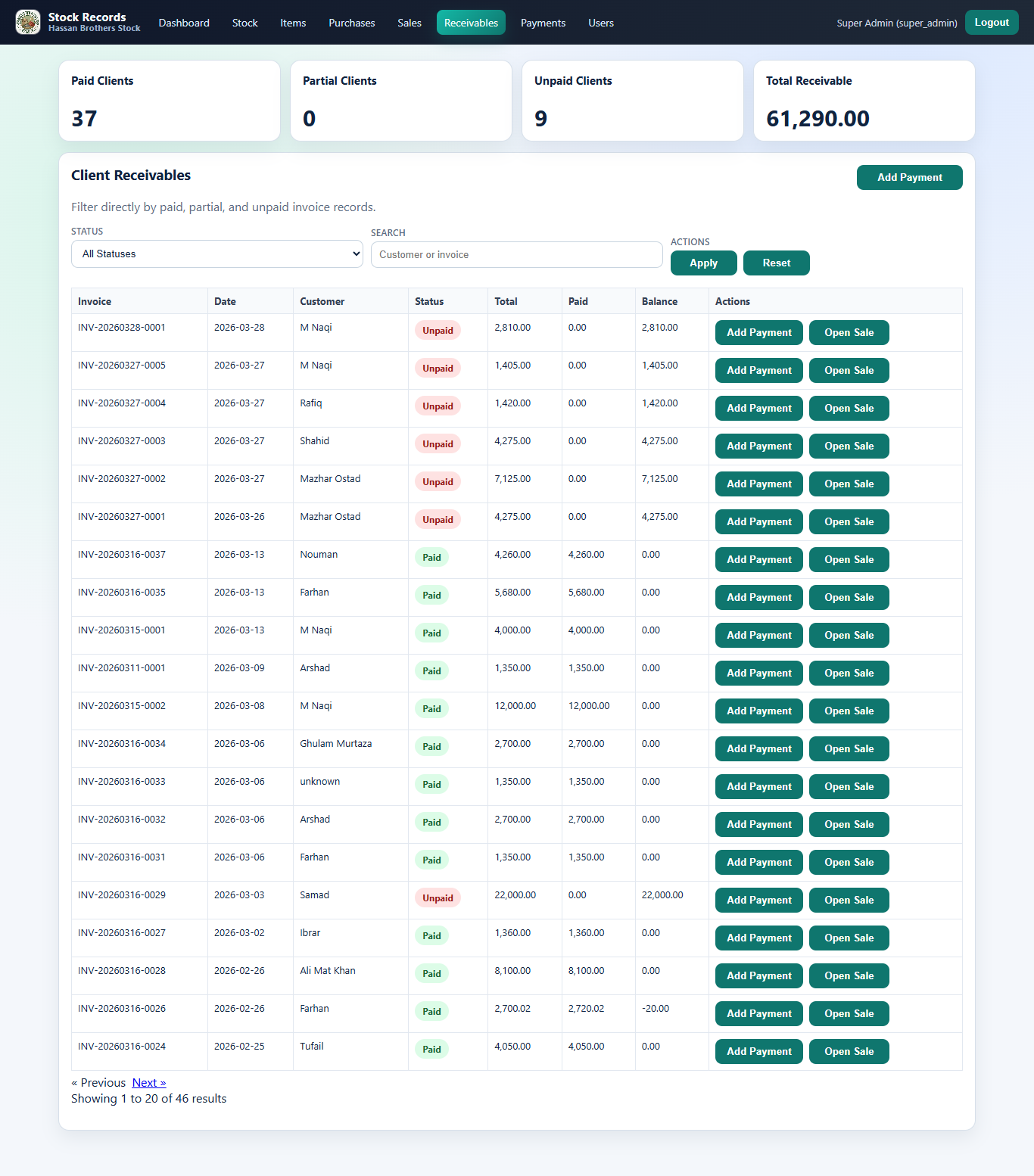Add payment for INV-20260316-0031

(x=759, y=862)
